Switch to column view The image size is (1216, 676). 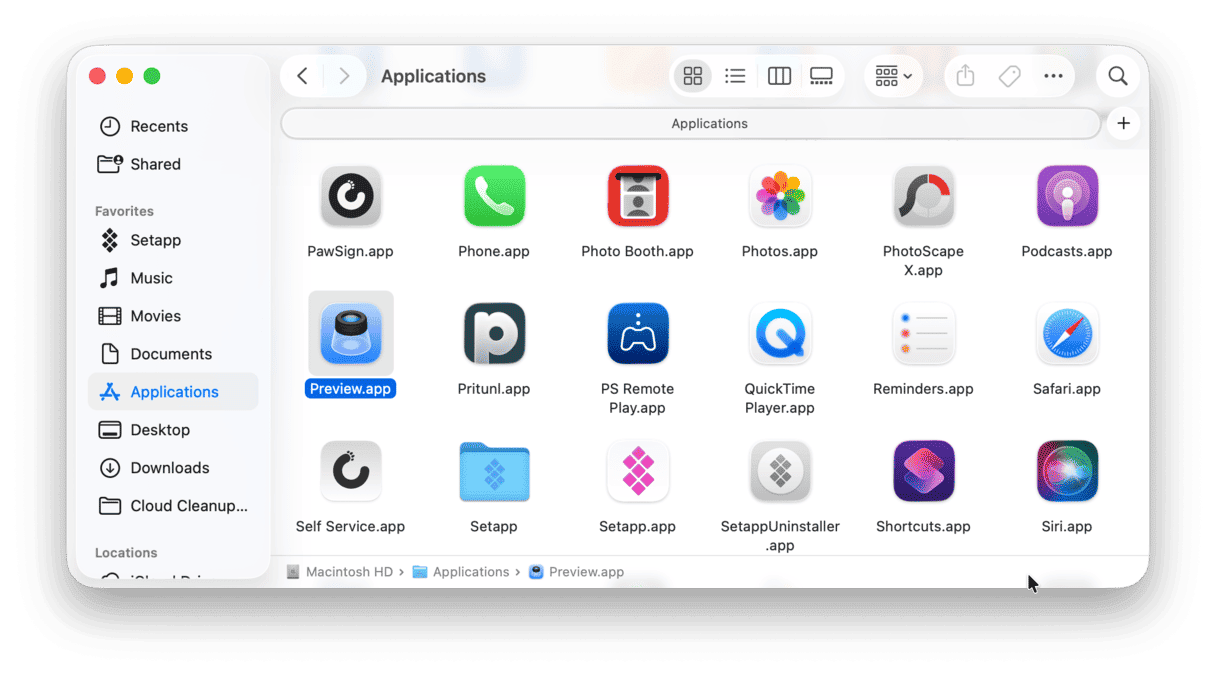click(x=779, y=76)
